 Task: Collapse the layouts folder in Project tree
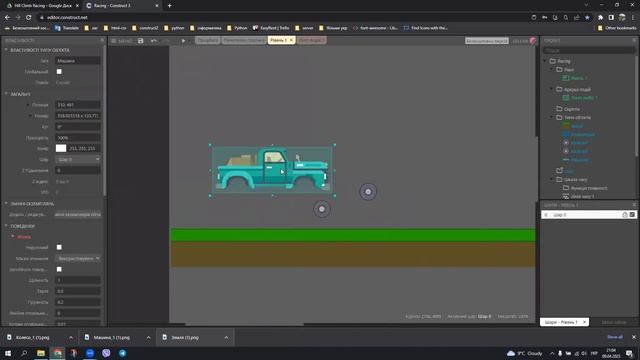(552, 69)
